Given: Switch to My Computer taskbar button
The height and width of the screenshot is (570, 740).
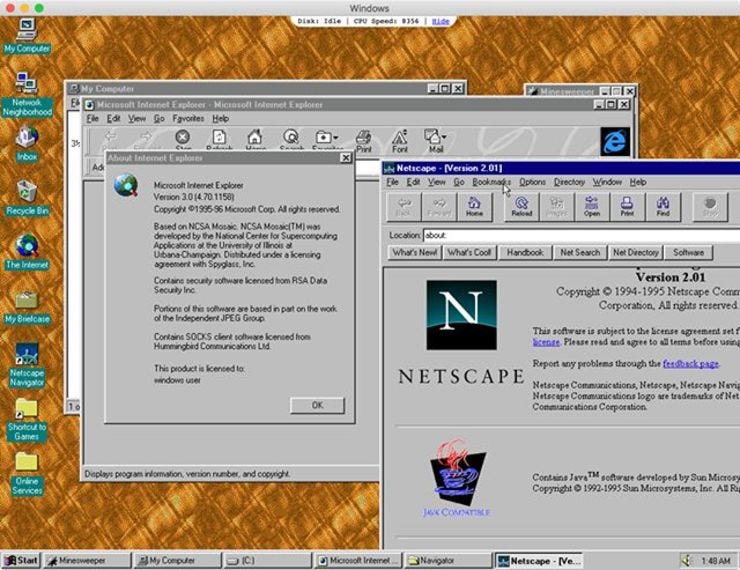Looking at the screenshot, I should tap(177, 561).
